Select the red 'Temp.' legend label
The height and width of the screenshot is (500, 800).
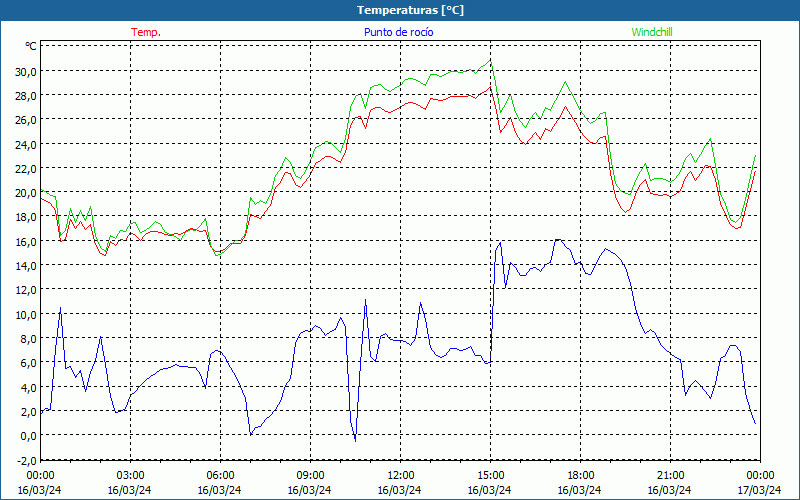pos(146,32)
